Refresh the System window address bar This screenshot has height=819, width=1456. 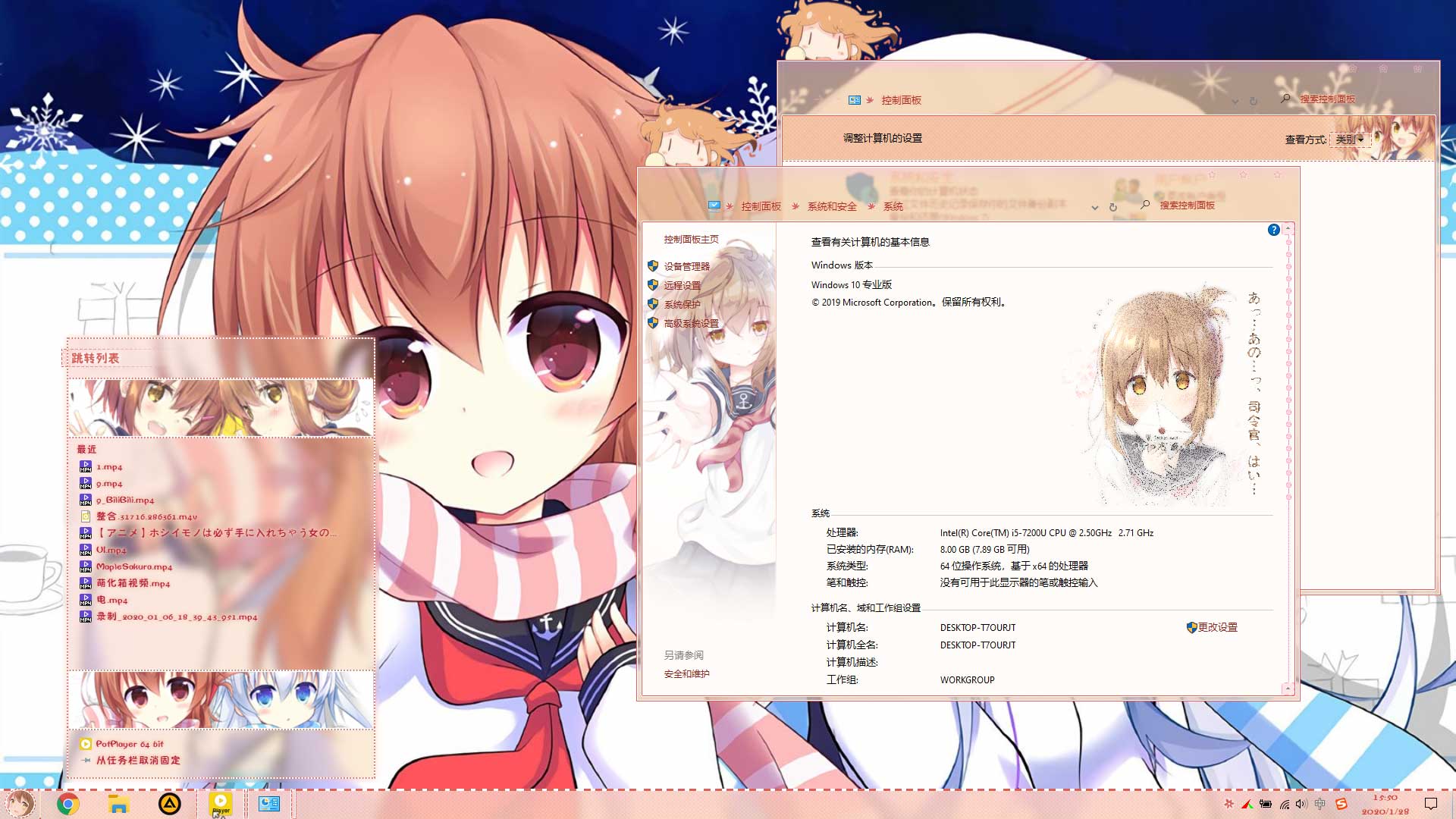click(1113, 207)
